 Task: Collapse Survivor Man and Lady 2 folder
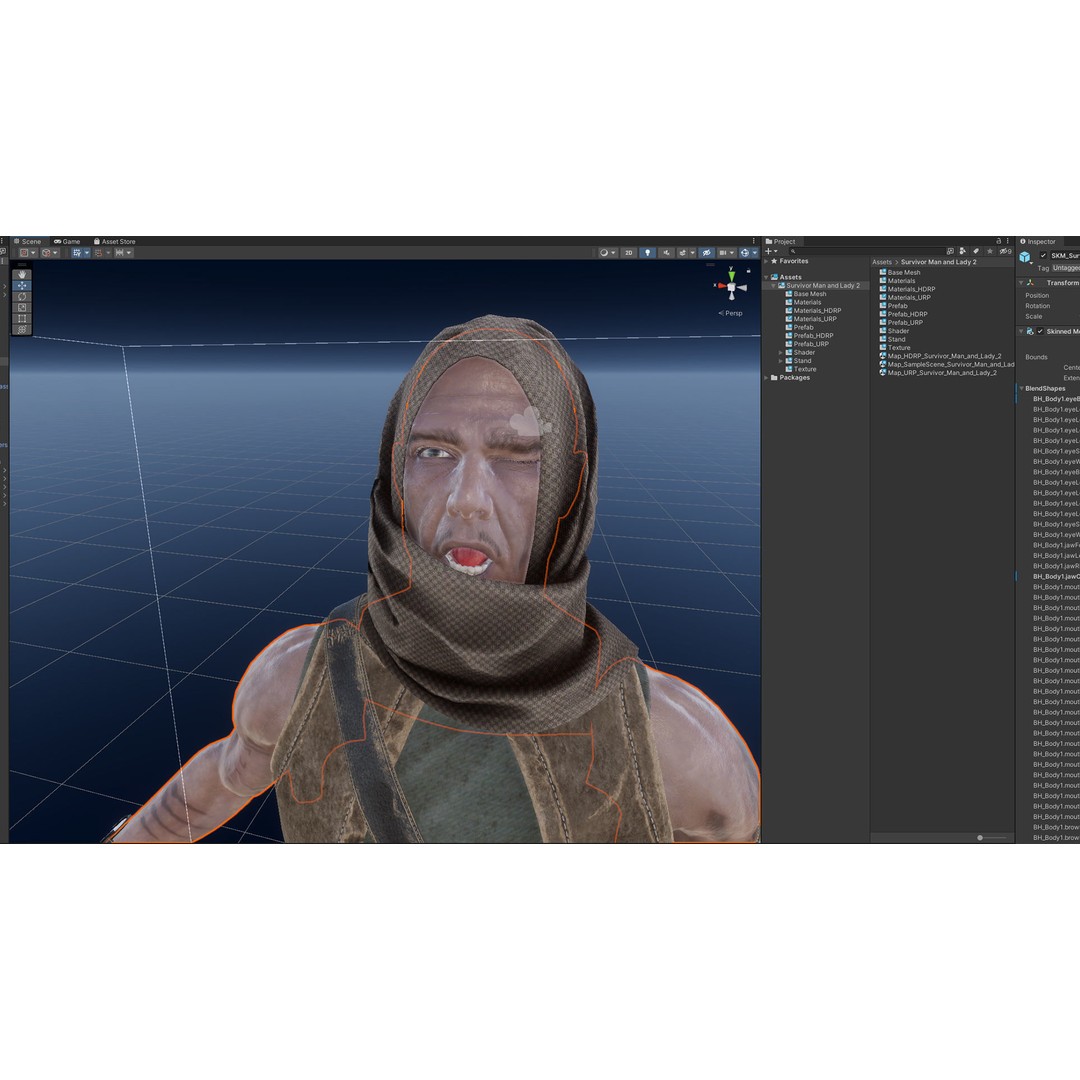tap(773, 285)
